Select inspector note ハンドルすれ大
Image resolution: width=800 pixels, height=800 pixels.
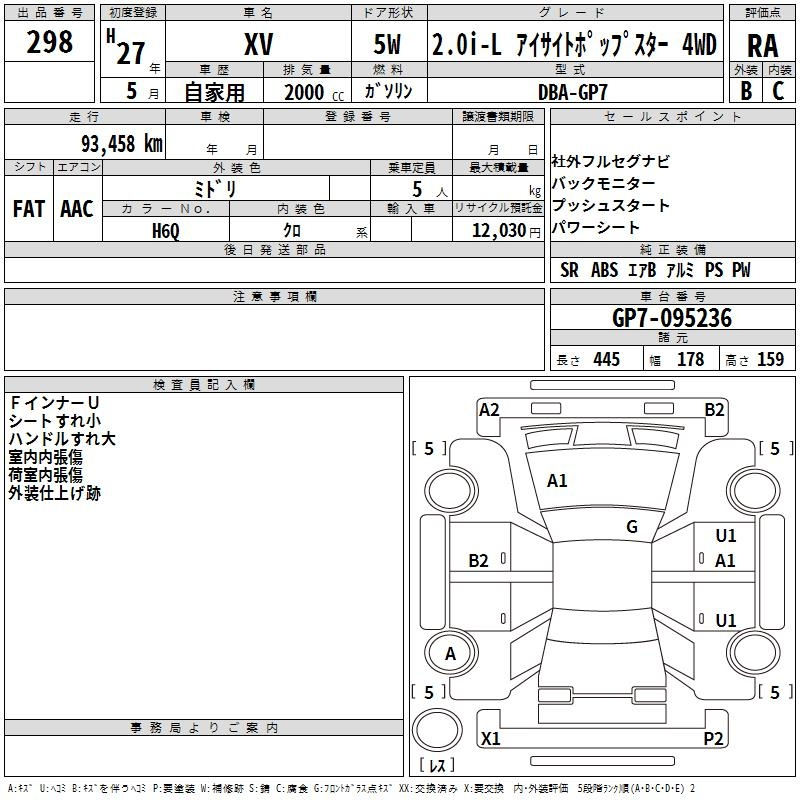tap(62, 439)
